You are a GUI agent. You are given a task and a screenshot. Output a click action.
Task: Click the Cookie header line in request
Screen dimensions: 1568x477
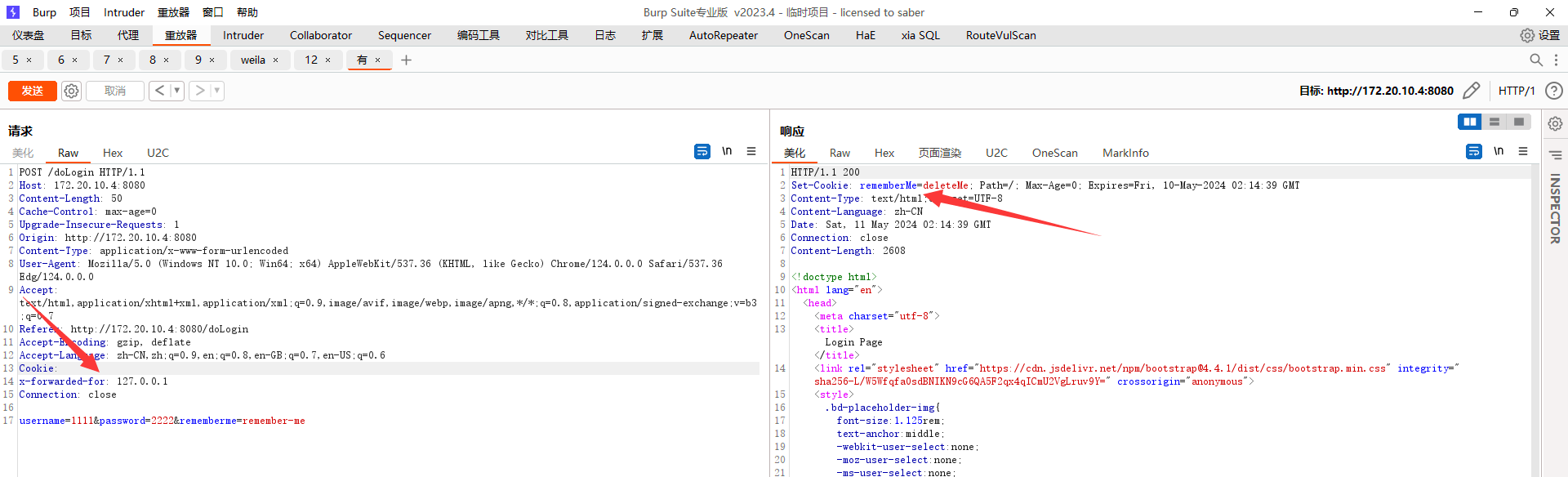coord(38,368)
